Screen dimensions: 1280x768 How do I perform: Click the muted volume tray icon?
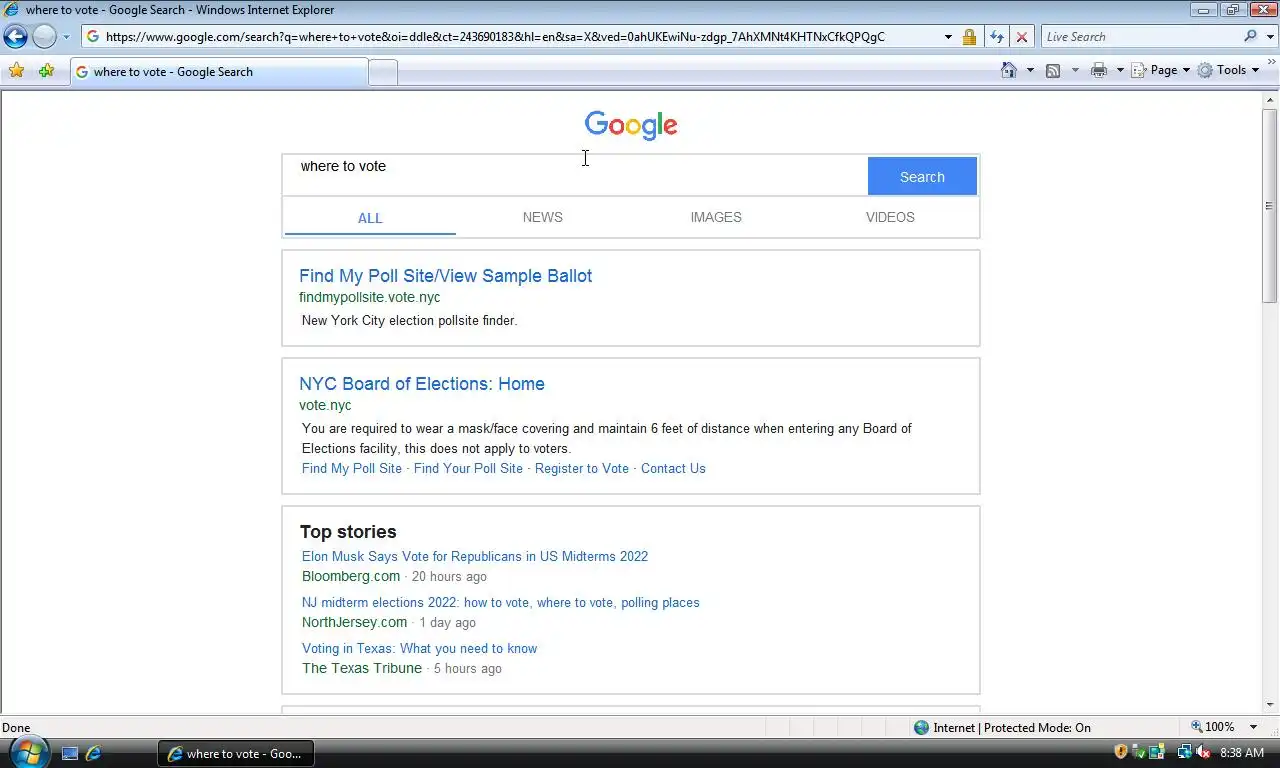(1203, 752)
